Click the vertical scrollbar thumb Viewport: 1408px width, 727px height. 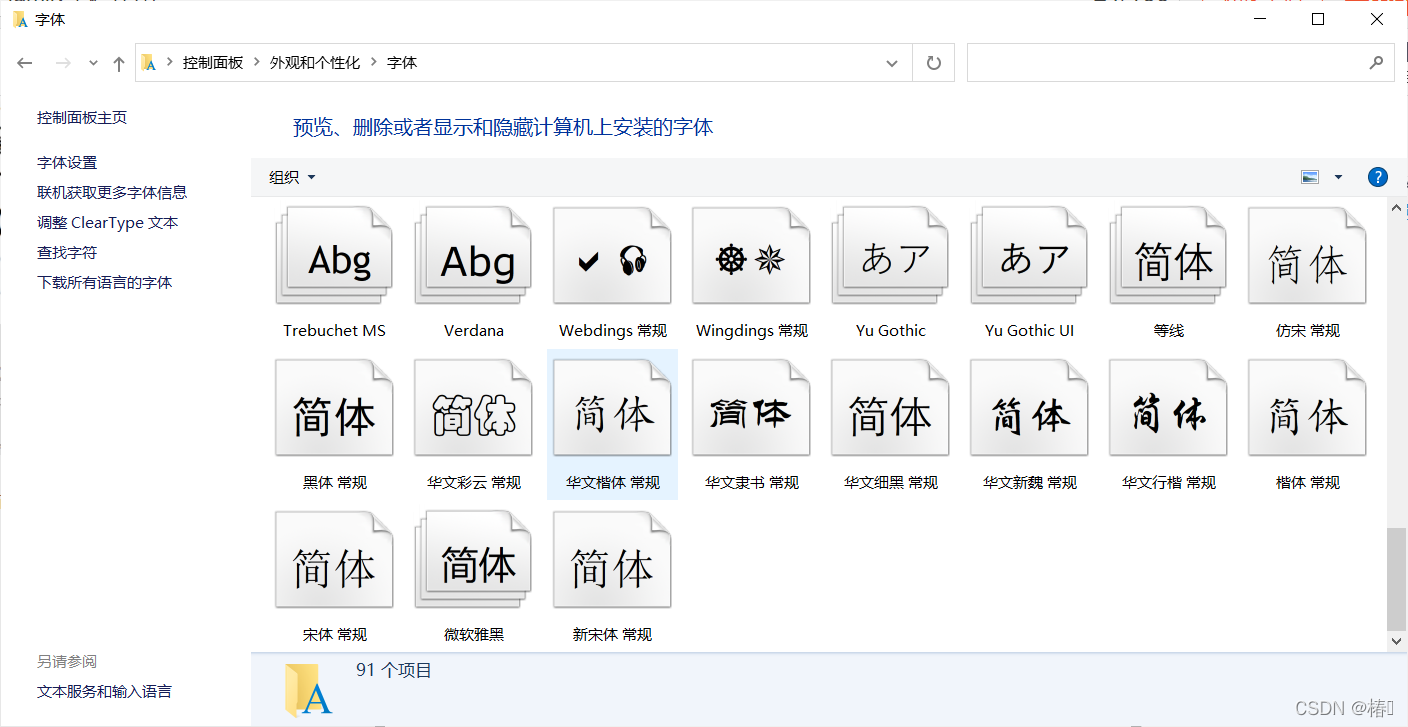point(1397,578)
